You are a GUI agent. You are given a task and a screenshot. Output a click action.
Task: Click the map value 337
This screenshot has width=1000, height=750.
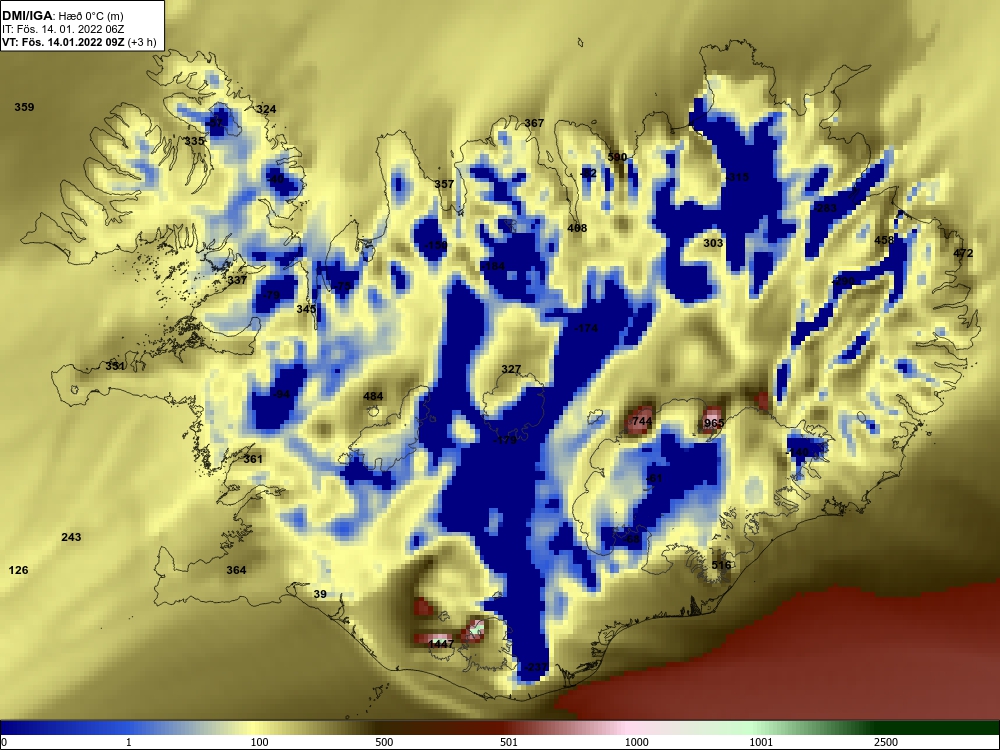(x=237, y=280)
